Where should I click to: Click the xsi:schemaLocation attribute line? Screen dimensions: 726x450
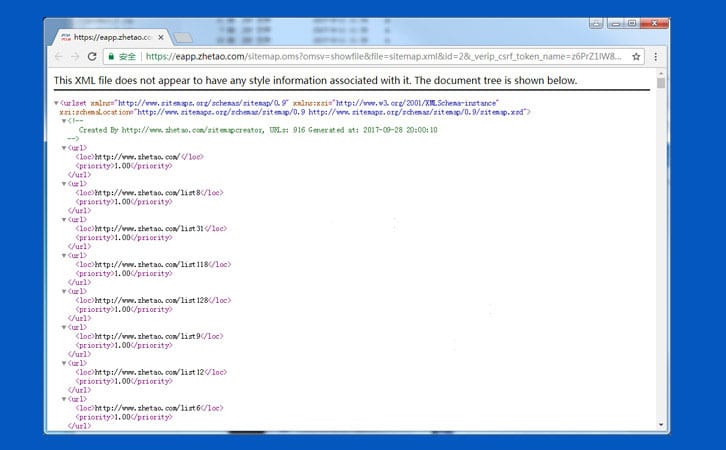[x=295, y=112]
